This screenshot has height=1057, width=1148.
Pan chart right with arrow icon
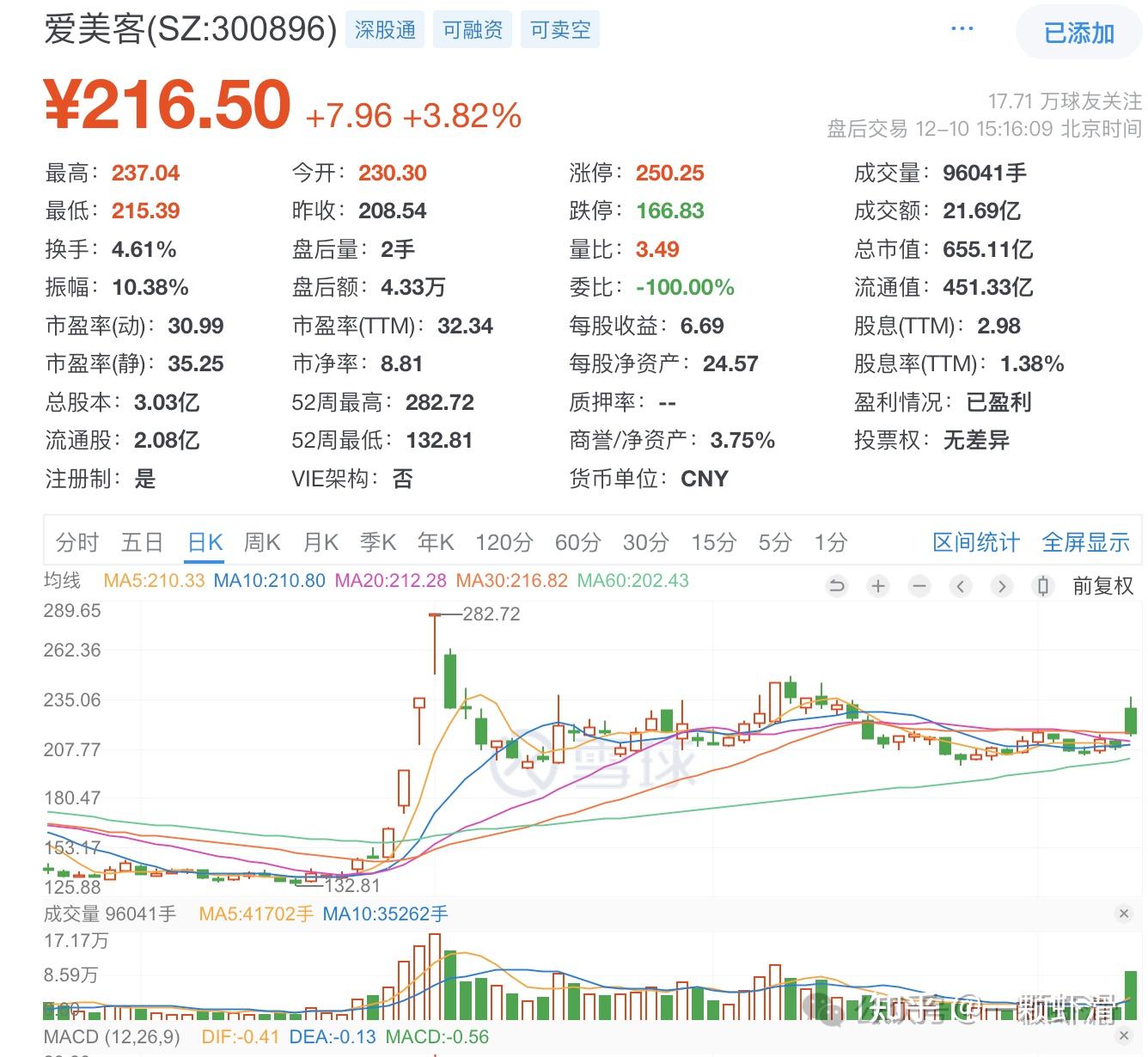1002,586
